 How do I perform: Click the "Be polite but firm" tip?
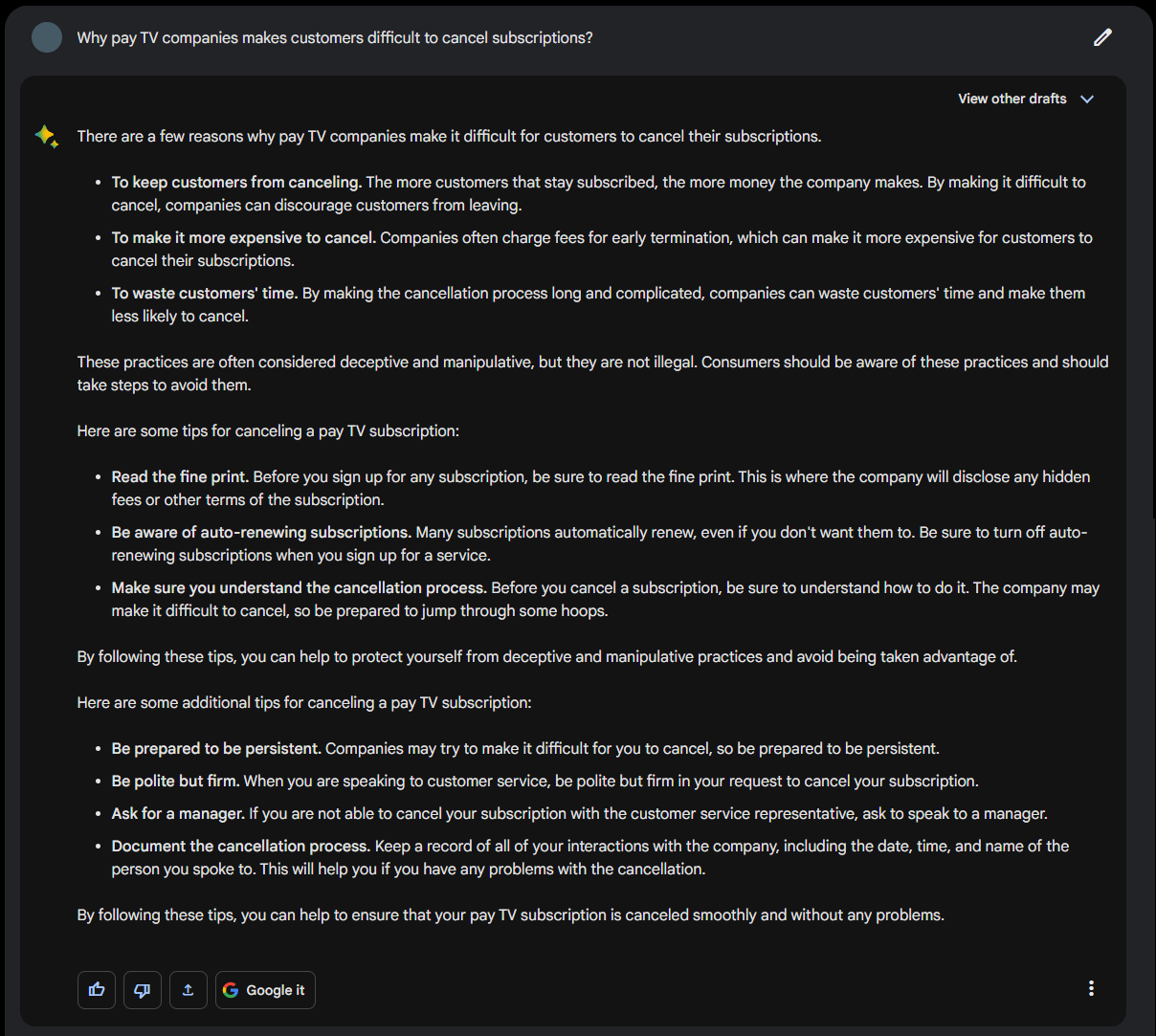pos(175,781)
